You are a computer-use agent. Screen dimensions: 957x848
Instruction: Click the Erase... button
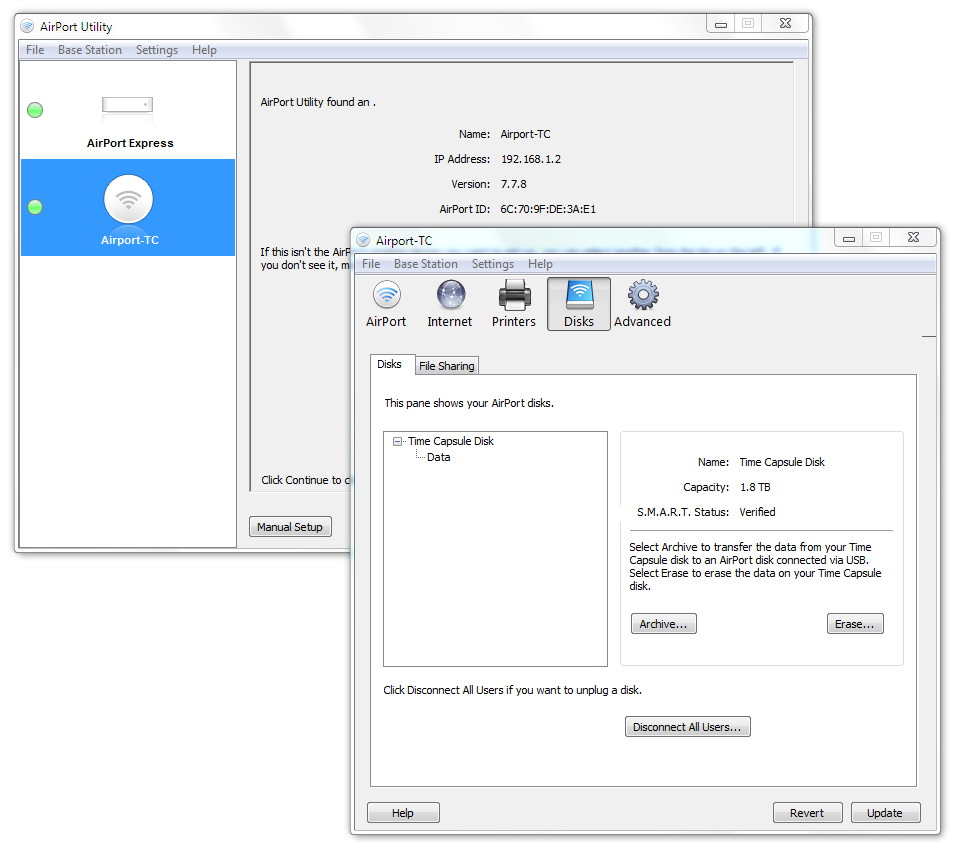855,624
